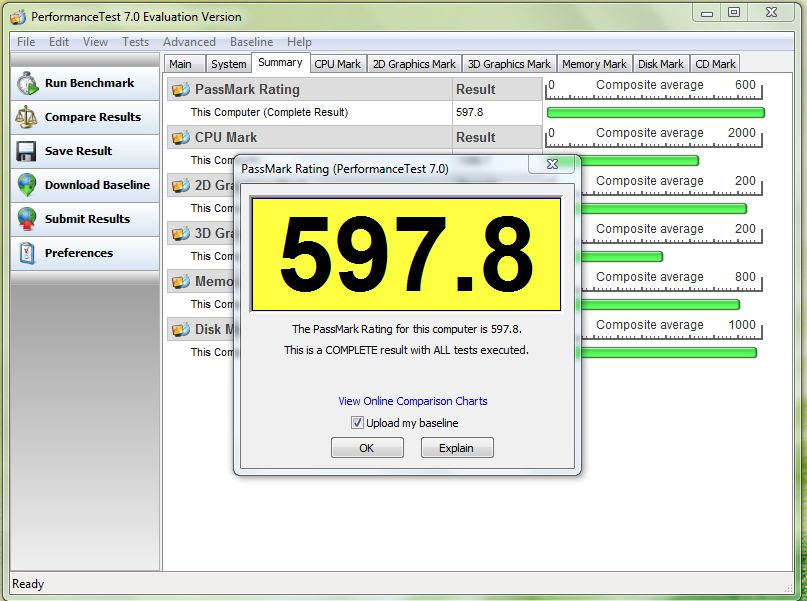Click the Download Baseline globe icon

(x=26, y=185)
